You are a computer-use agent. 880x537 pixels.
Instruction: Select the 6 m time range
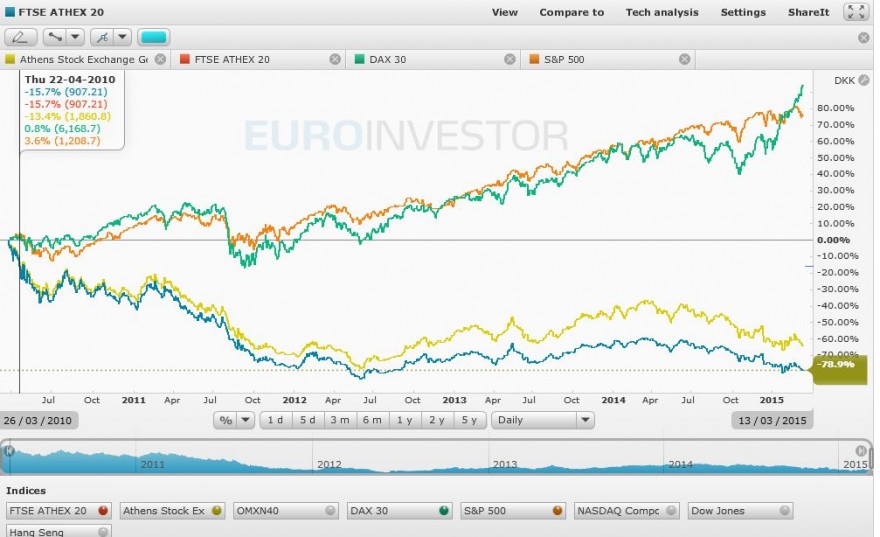pyautogui.click(x=372, y=420)
